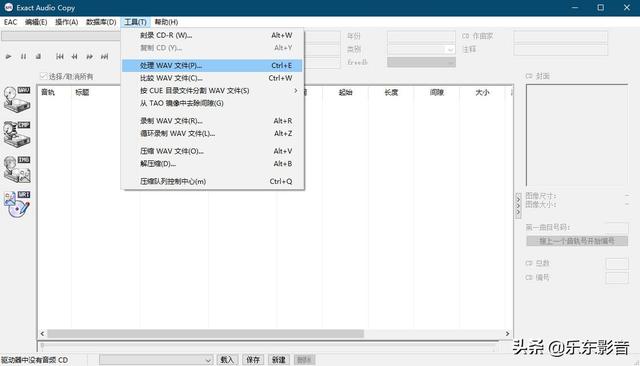
Task: Click the horizontal scrollbar right arrow
Action: (x=507, y=334)
